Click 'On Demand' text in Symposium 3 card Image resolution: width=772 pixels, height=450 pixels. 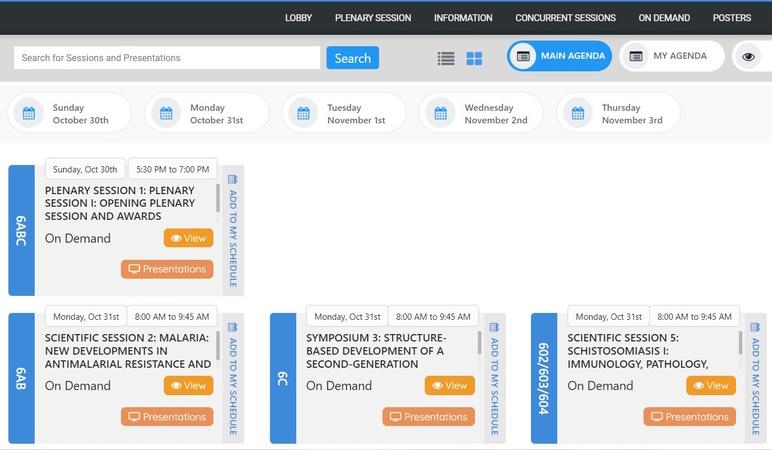pos(339,386)
